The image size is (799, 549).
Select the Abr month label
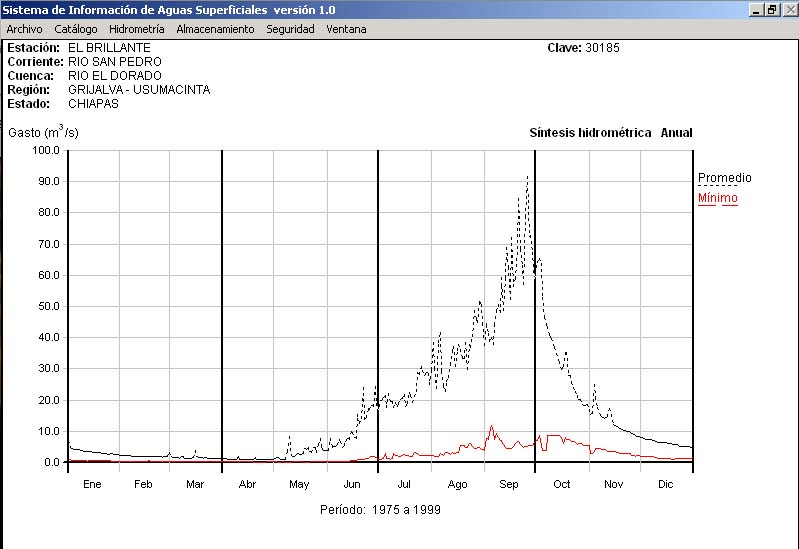pyautogui.click(x=247, y=484)
